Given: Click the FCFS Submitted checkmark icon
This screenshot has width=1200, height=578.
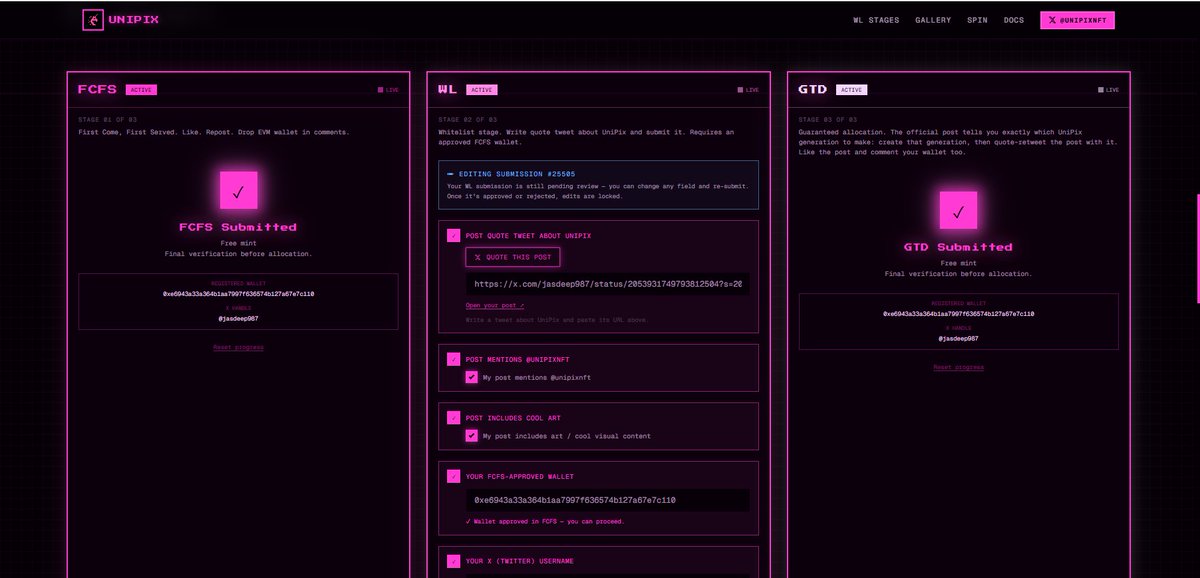Looking at the screenshot, I should coord(238,190).
